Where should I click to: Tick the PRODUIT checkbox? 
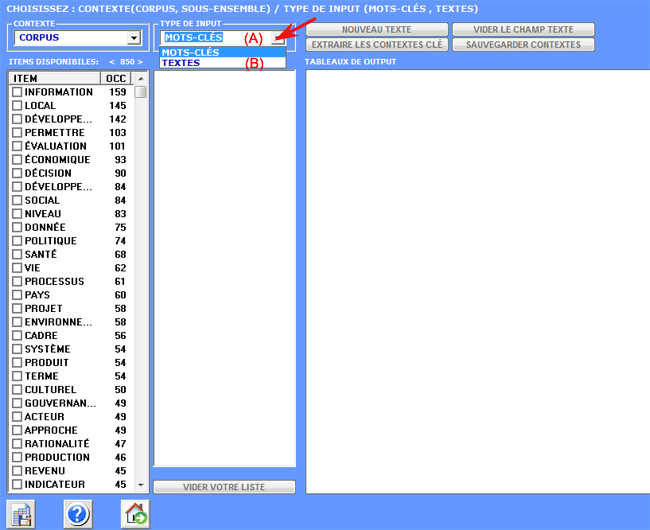click(17, 363)
